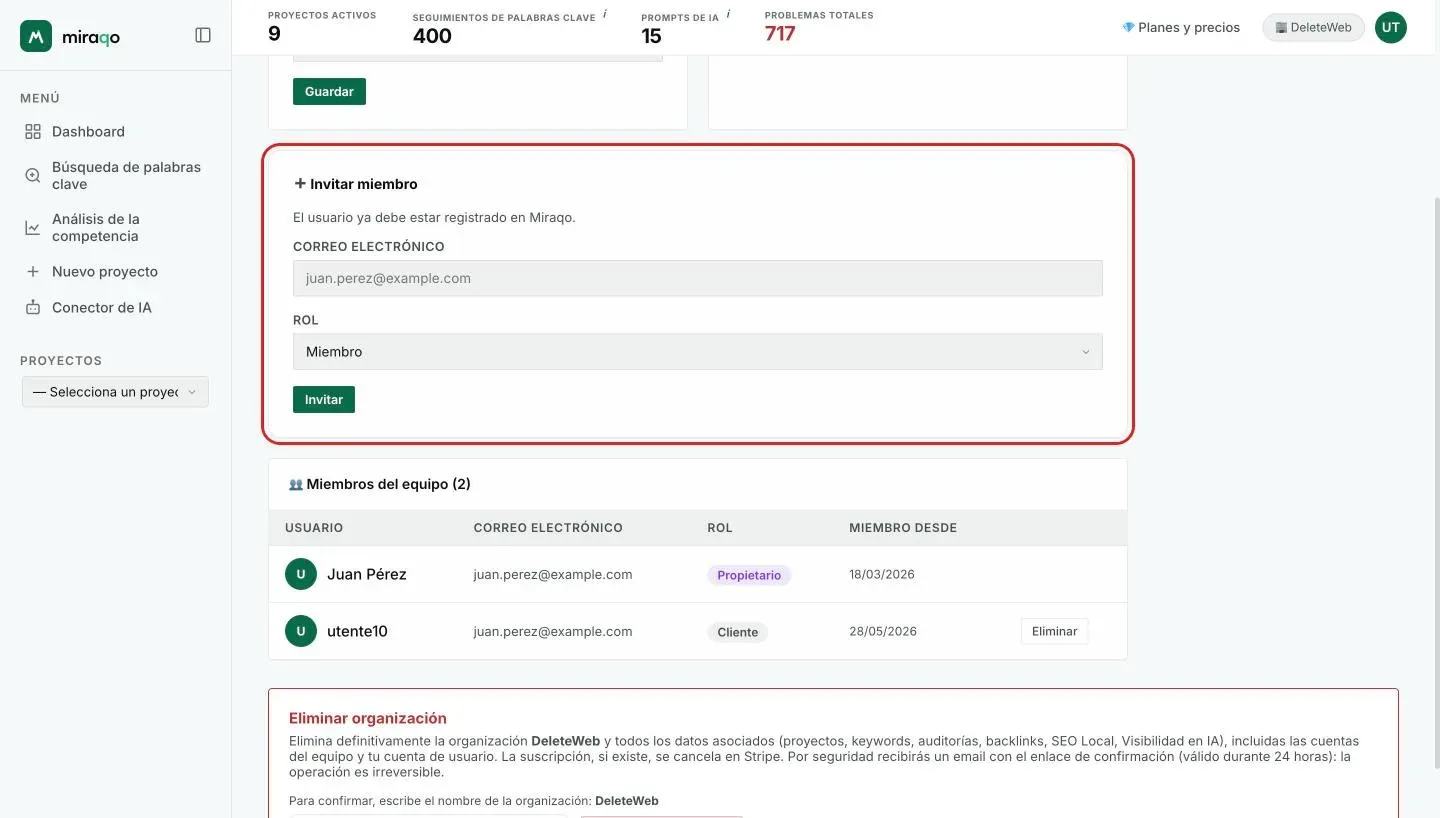Viewport: 1440px width, 818px height.
Task: Click the competitor analysis chart icon
Action: (33, 228)
